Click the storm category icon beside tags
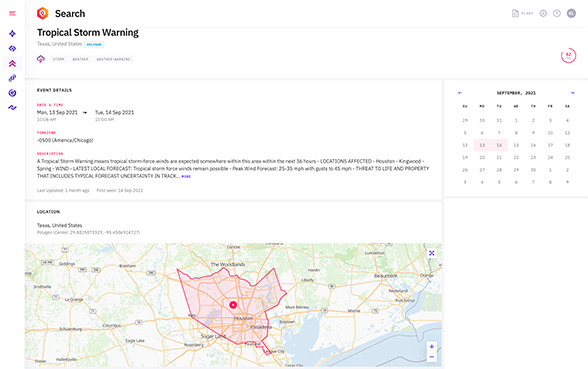The image size is (588, 369). click(x=40, y=59)
